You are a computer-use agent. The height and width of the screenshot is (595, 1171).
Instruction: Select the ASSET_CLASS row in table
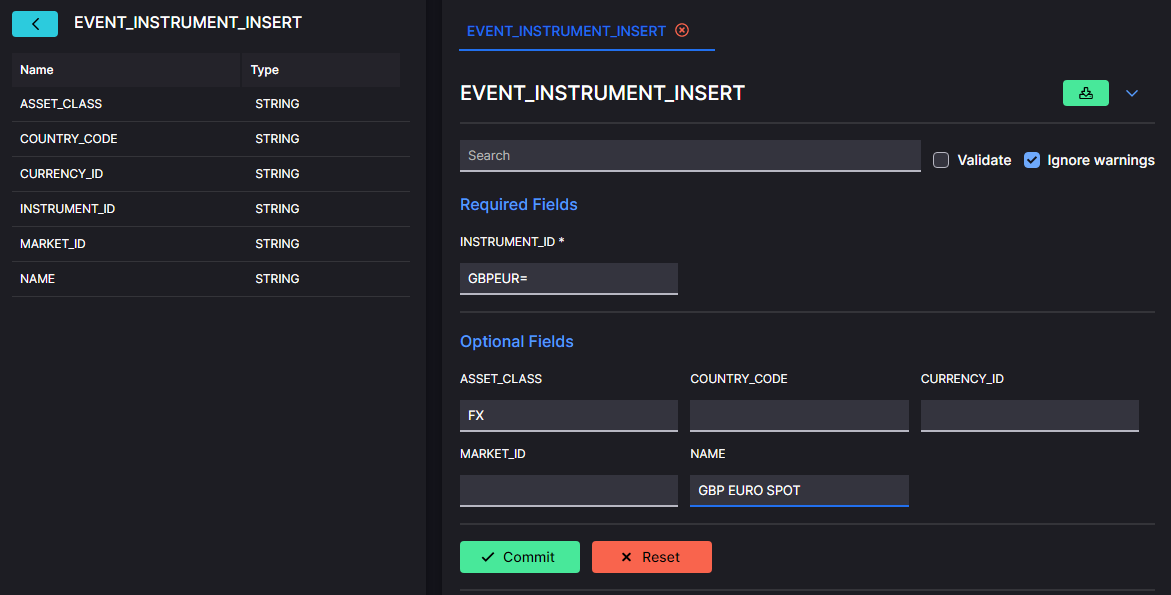(211, 104)
